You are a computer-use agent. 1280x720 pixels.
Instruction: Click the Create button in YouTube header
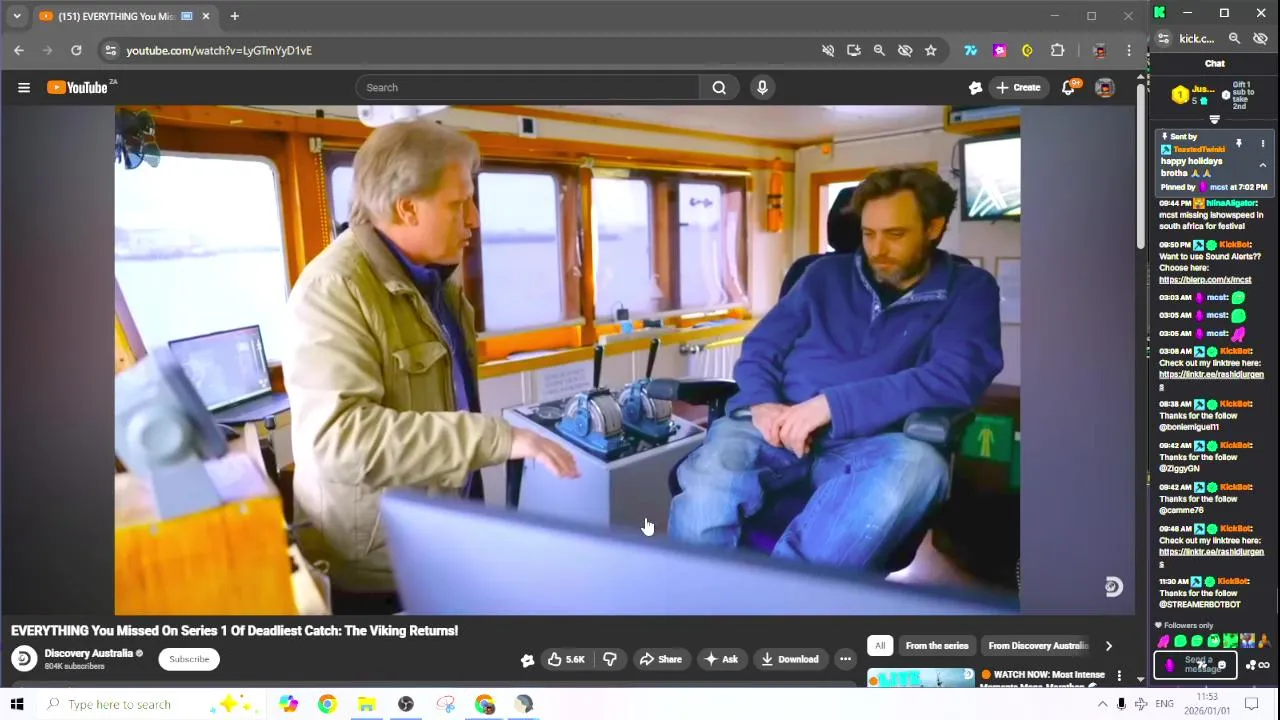(x=1018, y=88)
